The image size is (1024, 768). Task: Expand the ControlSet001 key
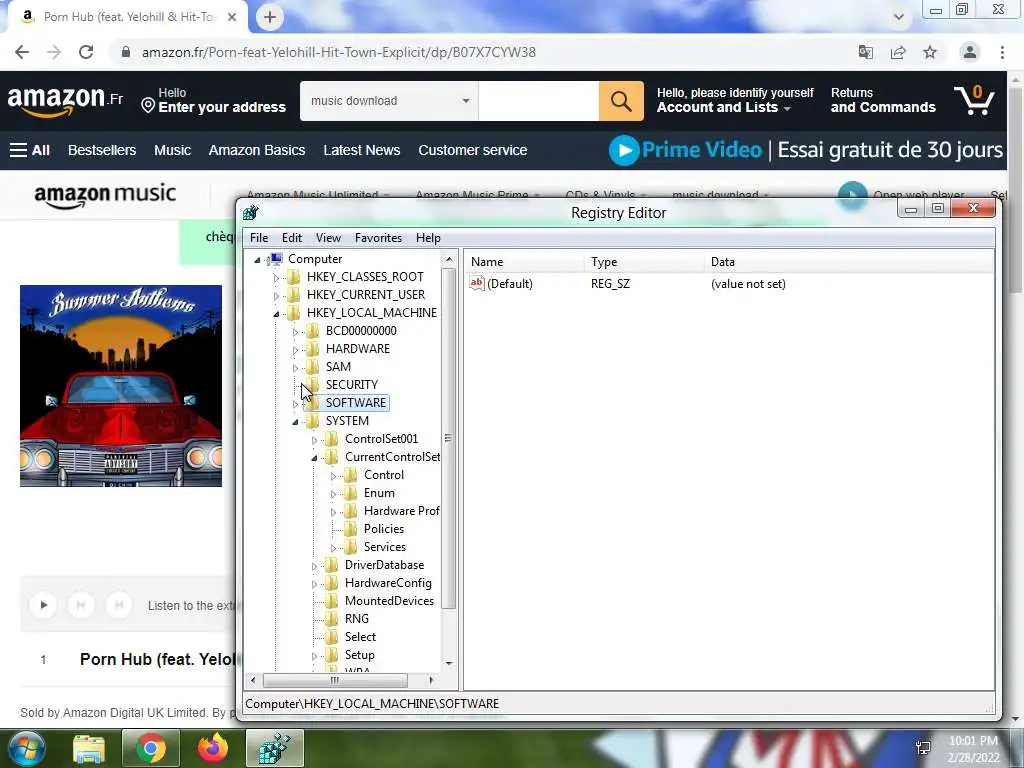click(314, 440)
